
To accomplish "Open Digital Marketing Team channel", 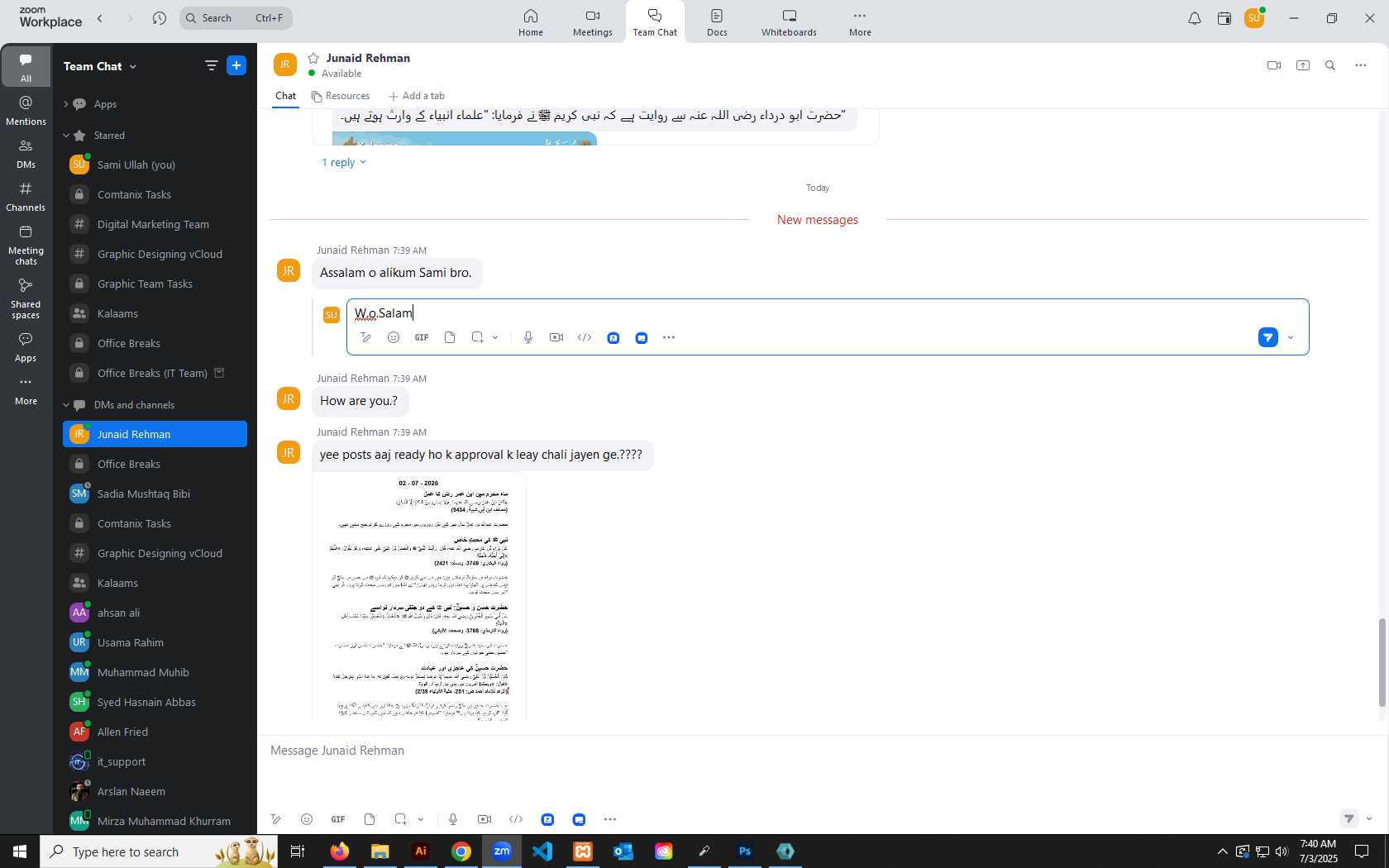I will click(x=155, y=224).
